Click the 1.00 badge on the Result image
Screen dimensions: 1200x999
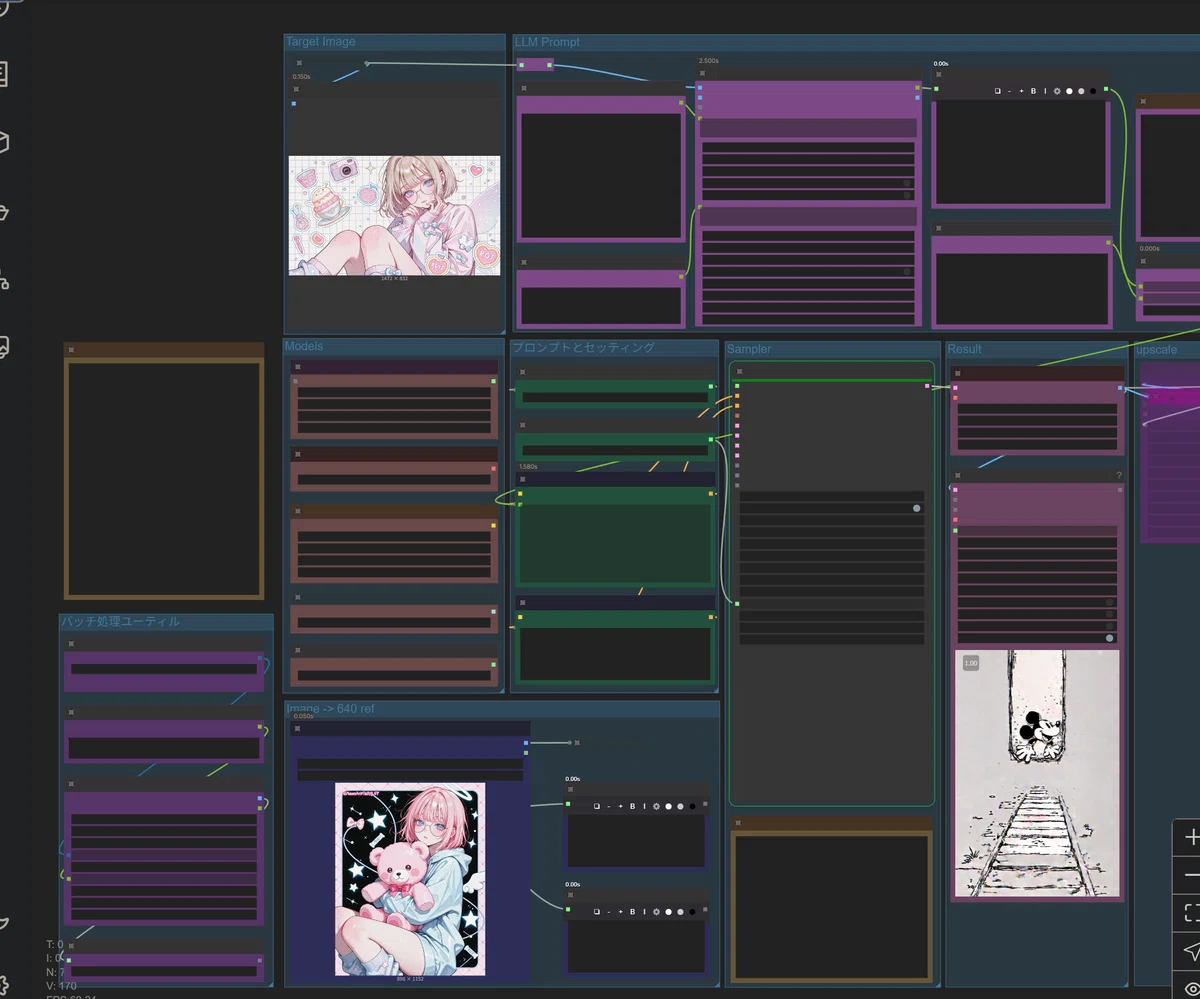pyautogui.click(x=971, y=663)
